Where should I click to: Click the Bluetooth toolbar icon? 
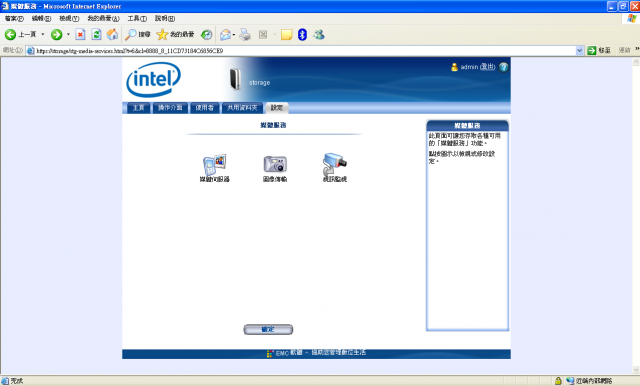302,35
